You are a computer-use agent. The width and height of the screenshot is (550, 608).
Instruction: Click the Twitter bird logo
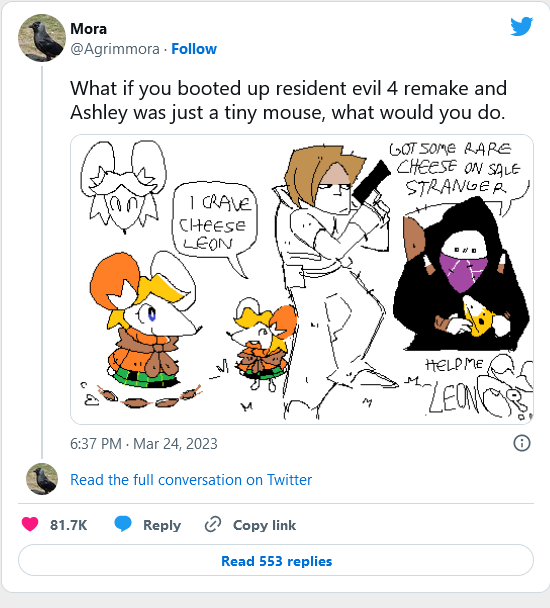pyautogui.click(x=521, y=26)
